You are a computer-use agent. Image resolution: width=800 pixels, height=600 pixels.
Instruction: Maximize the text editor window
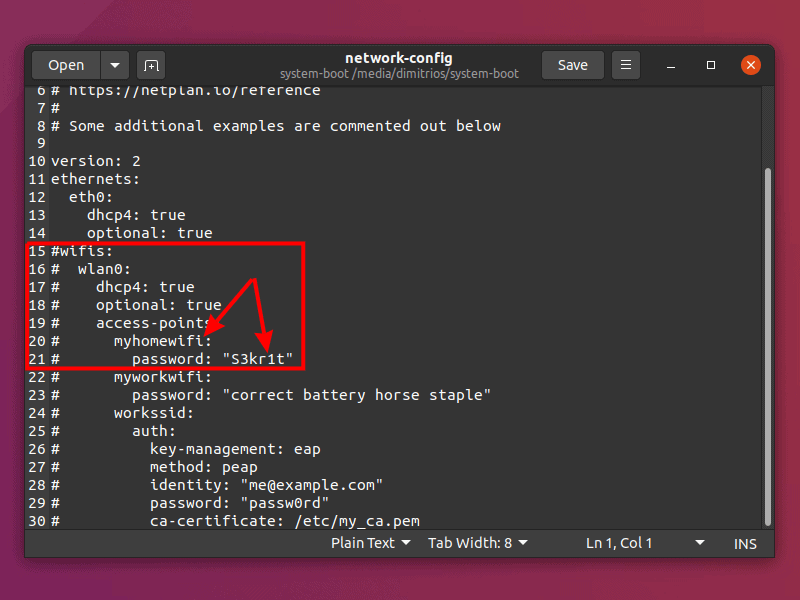tap(711, 65)
